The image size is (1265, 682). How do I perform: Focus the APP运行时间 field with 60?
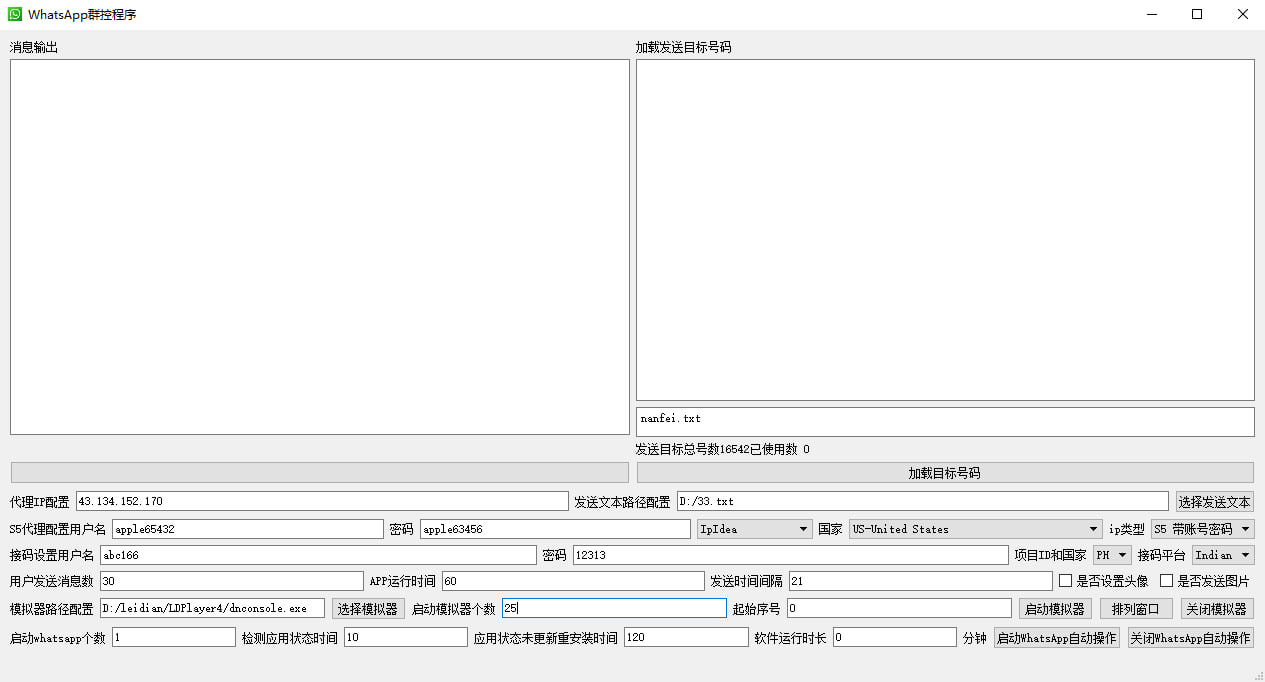(x=573, y=581)
